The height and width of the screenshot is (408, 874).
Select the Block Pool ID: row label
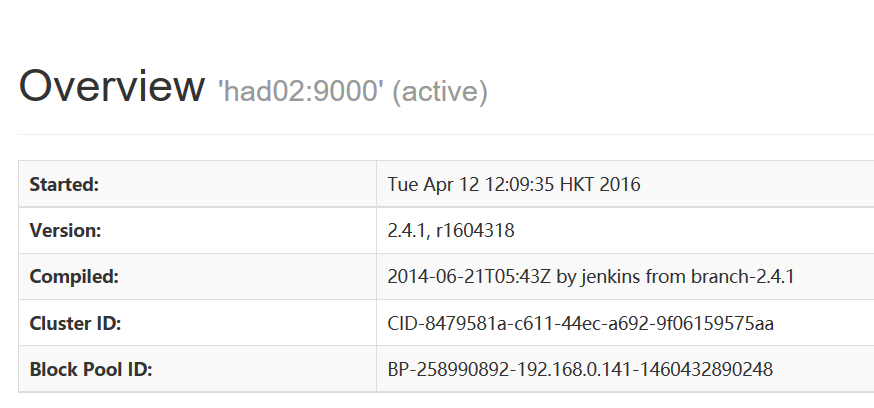pos(90,369)
